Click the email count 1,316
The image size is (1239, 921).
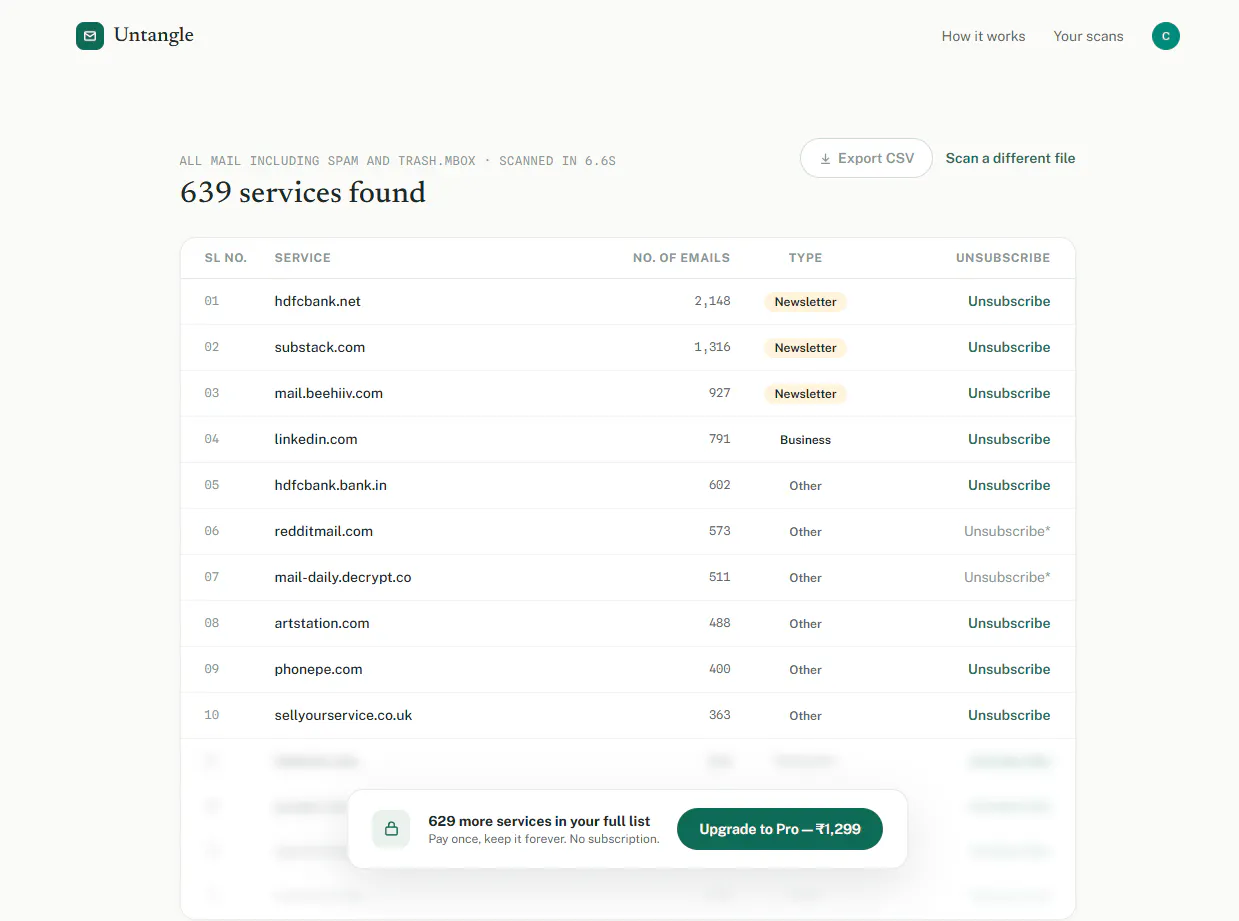tap(712, 347)
